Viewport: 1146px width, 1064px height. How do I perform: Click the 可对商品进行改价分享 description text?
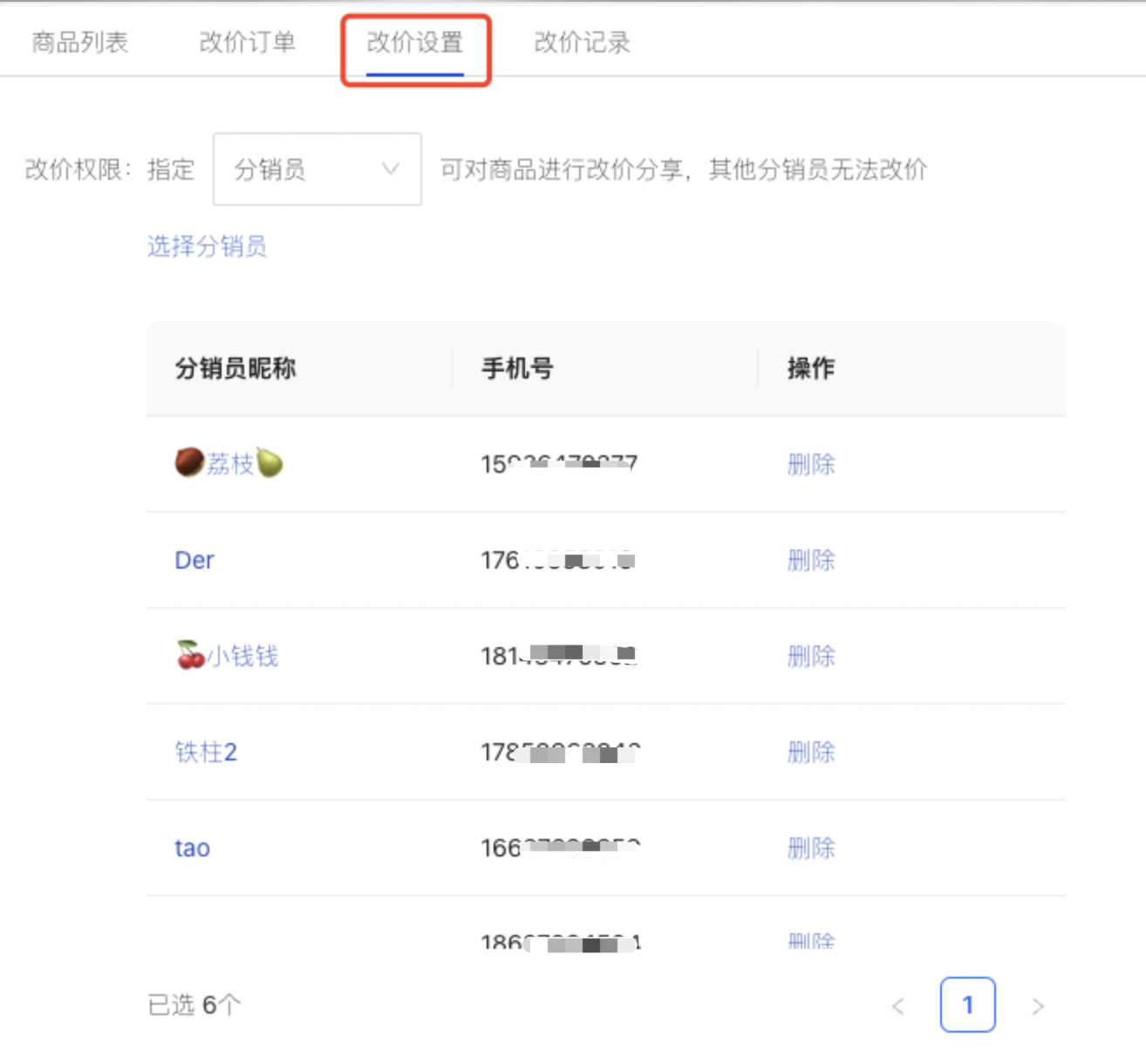(684, 169)
